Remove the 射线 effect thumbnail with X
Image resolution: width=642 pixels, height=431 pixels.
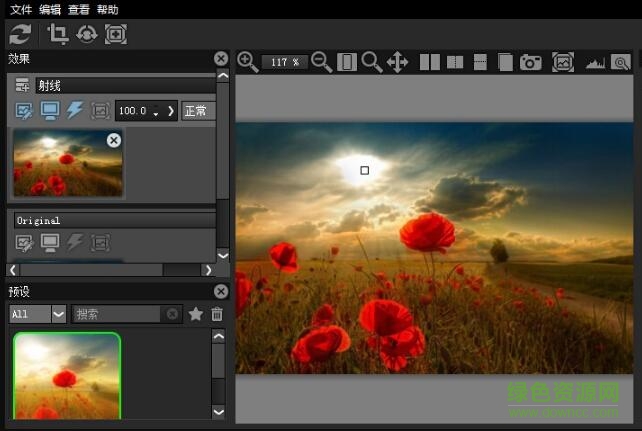click(x=113, y=140)
